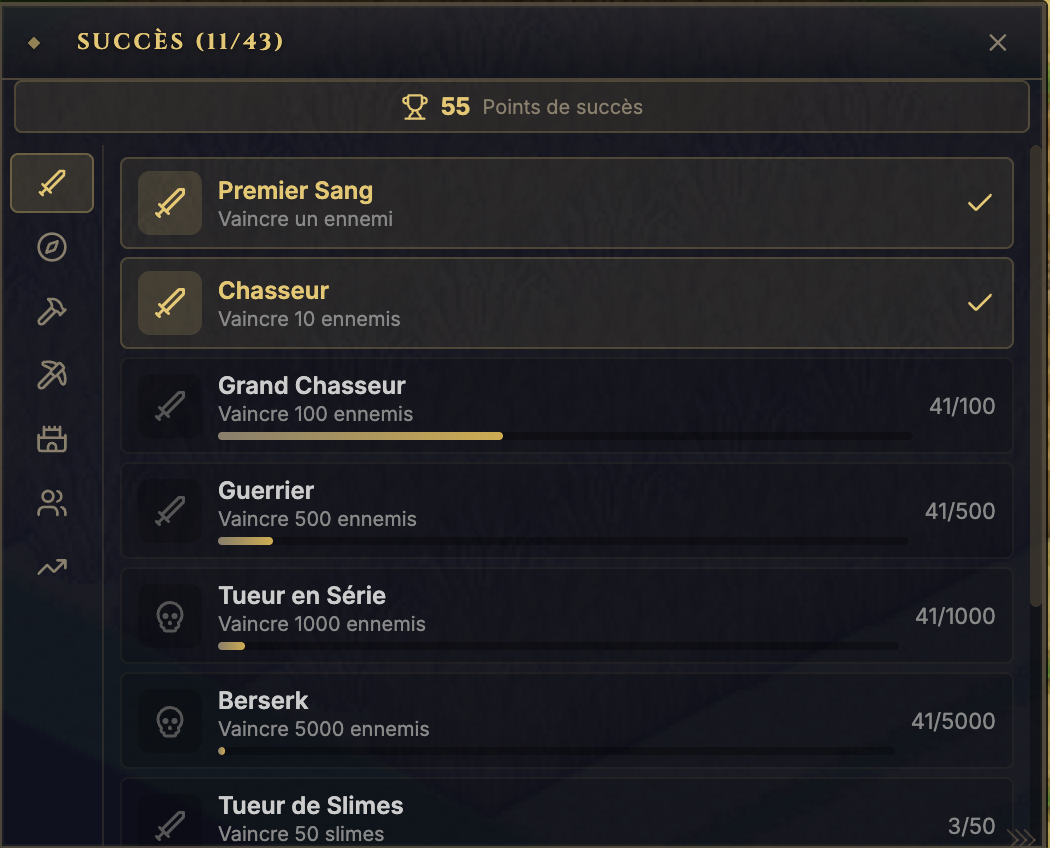Click the skull icon for Tueur en Série

[170, 616]
